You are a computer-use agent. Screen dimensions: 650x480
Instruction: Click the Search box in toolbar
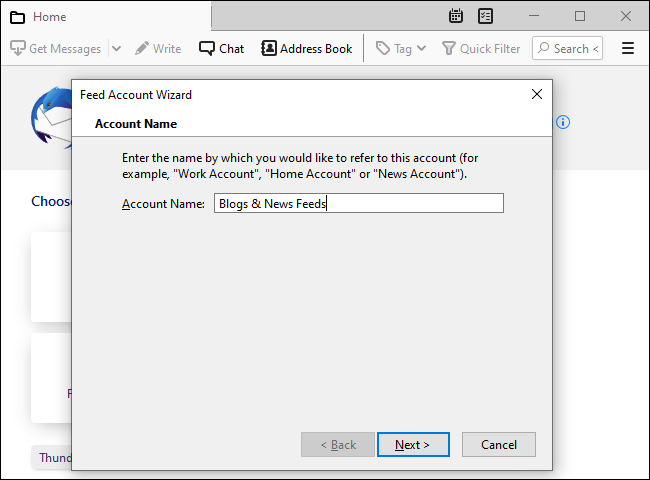[567, 48]
